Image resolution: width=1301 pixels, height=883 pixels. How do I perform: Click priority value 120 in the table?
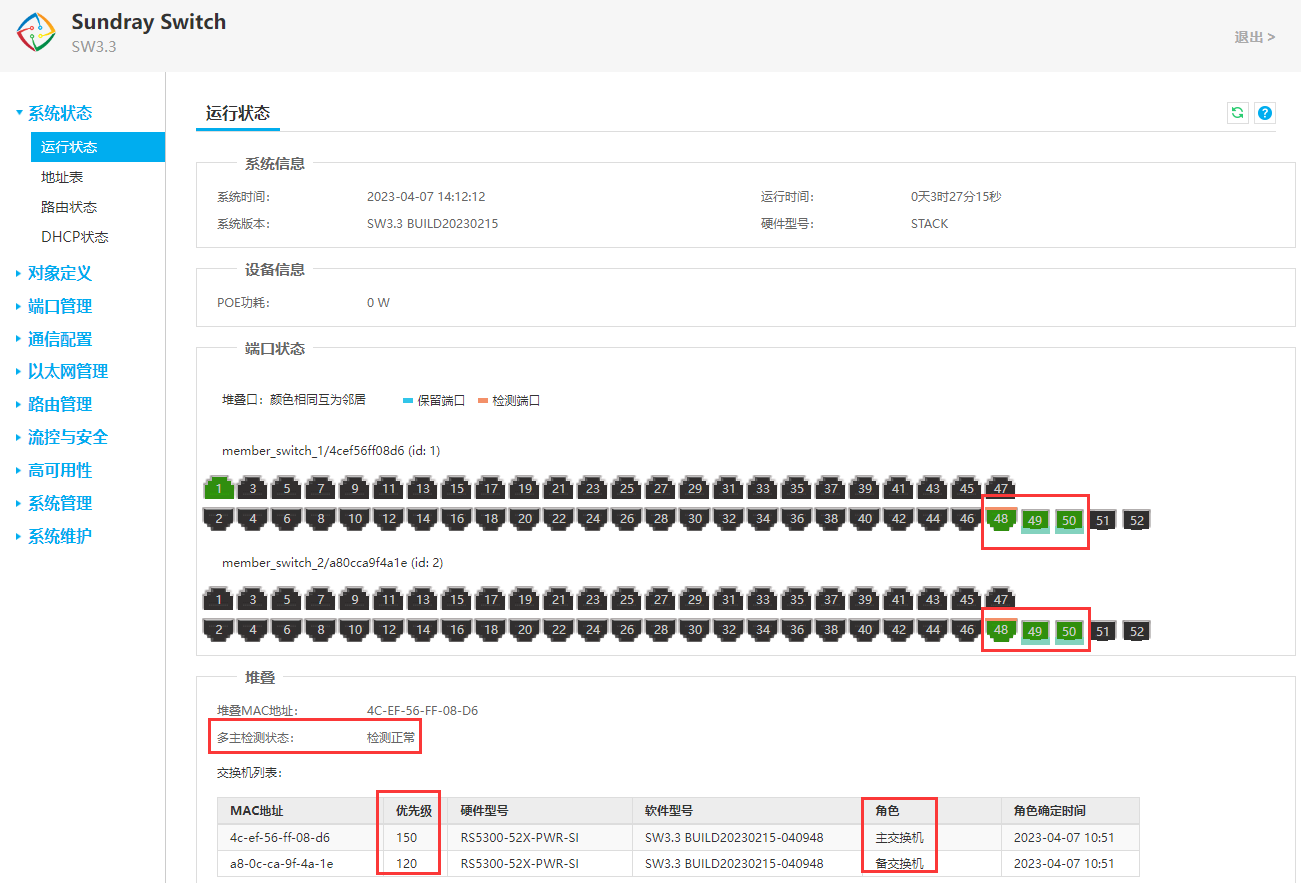(x=406, y=863)
